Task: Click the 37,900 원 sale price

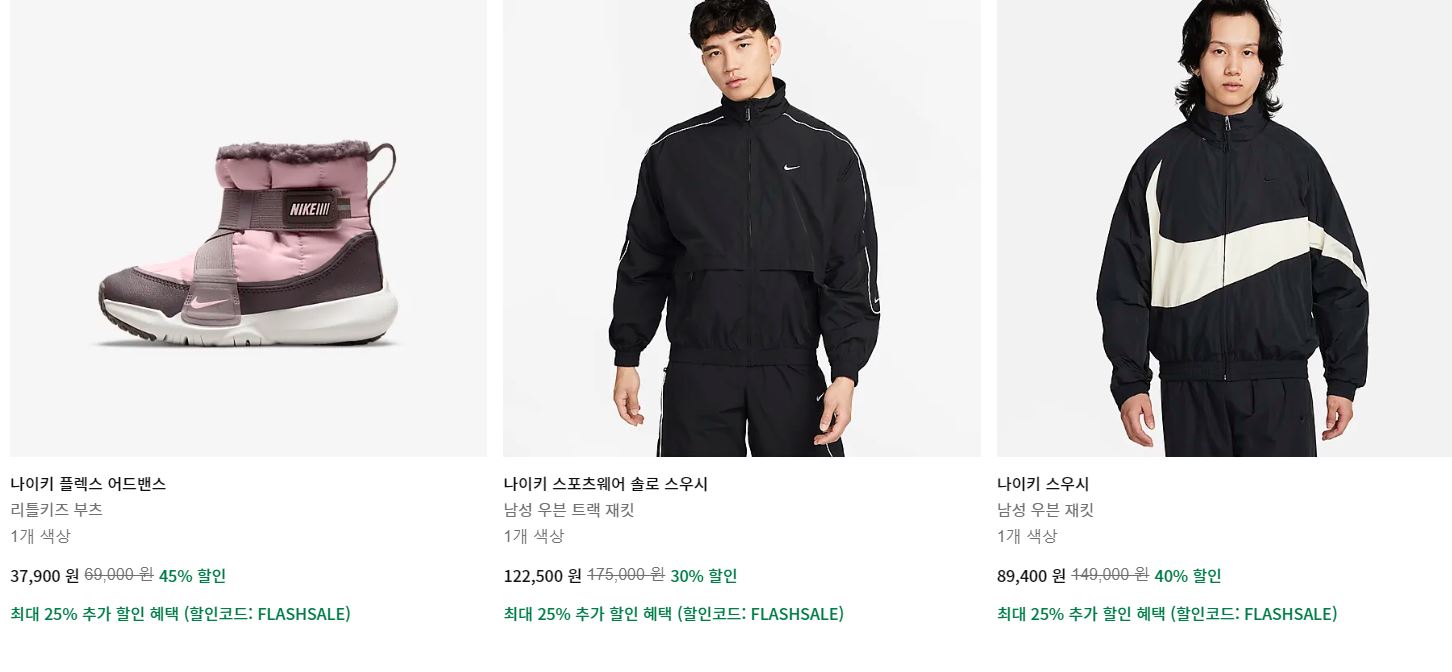Action: (44, 576)
